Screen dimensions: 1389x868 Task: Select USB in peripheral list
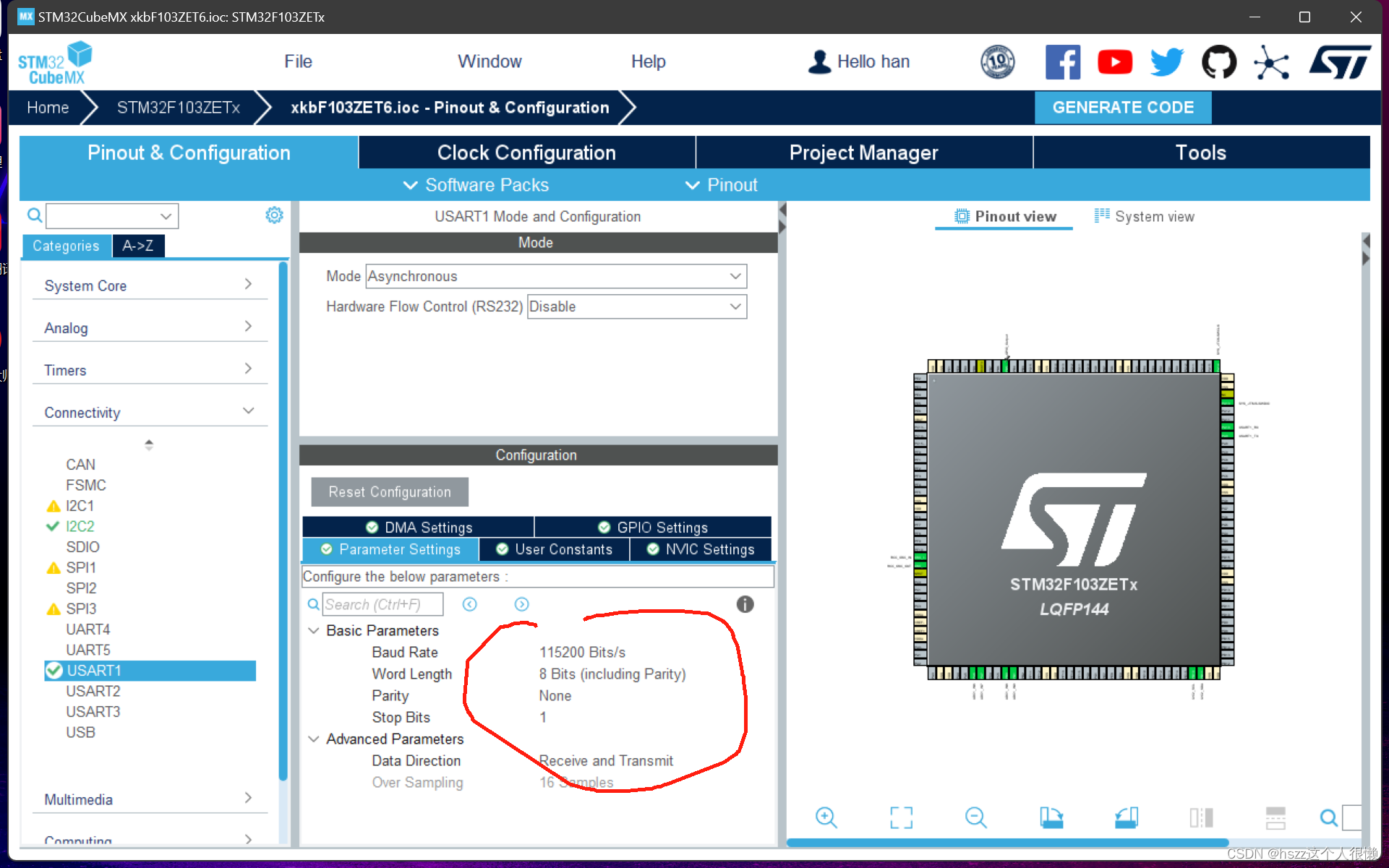(x=80, y=732)
